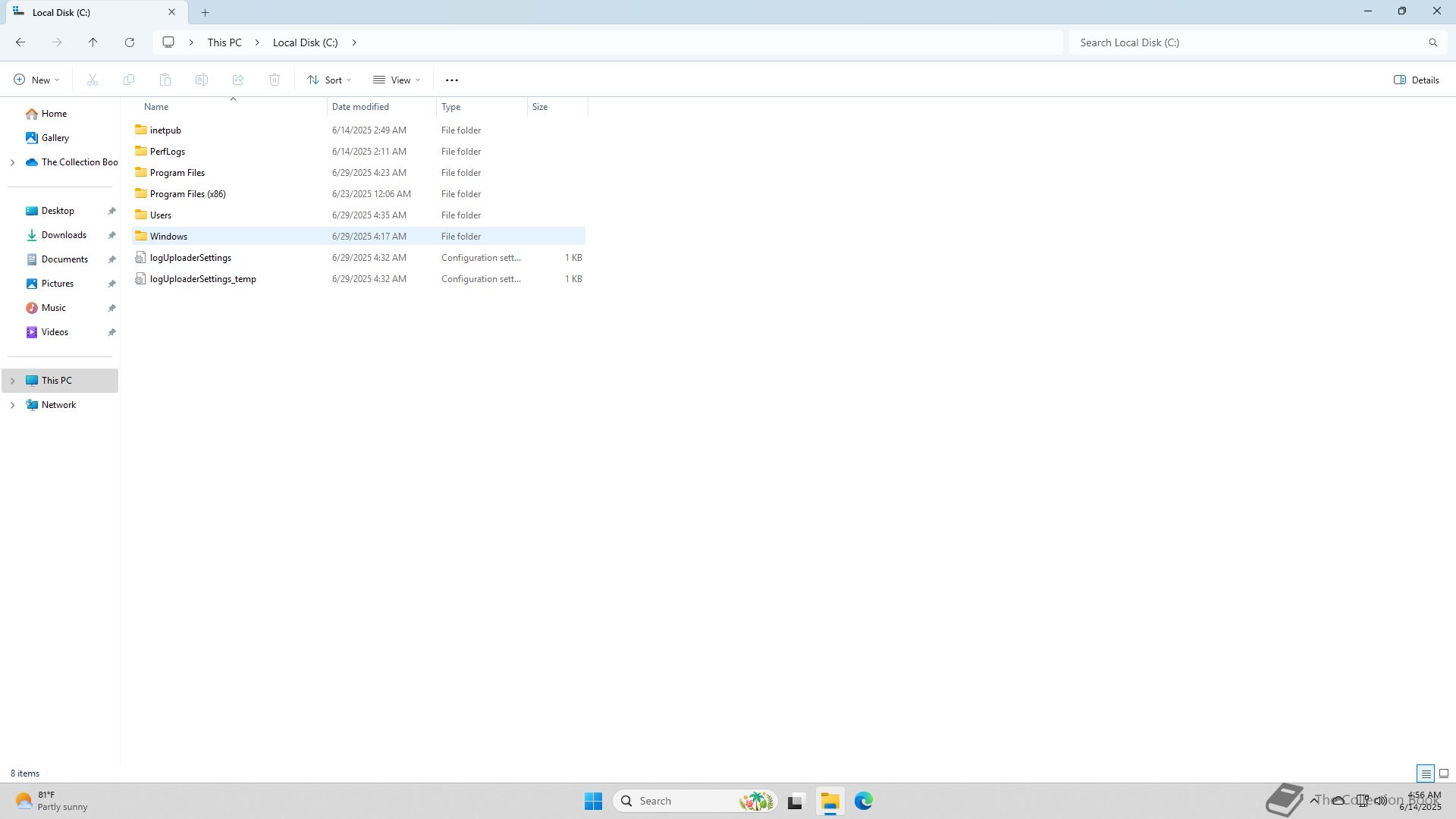Click the Paste clipboard icon
The image size is (1456, 819).
pos(165,80)
